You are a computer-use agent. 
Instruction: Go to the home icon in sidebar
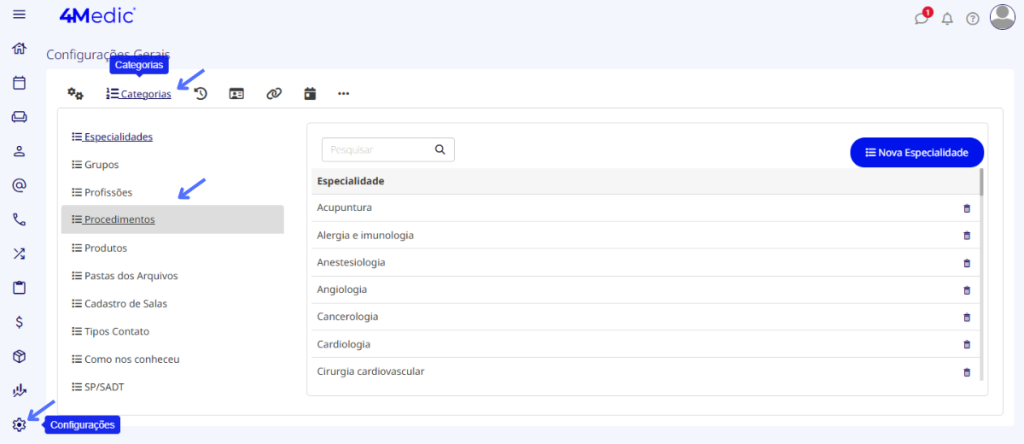(x=20, y=48)
